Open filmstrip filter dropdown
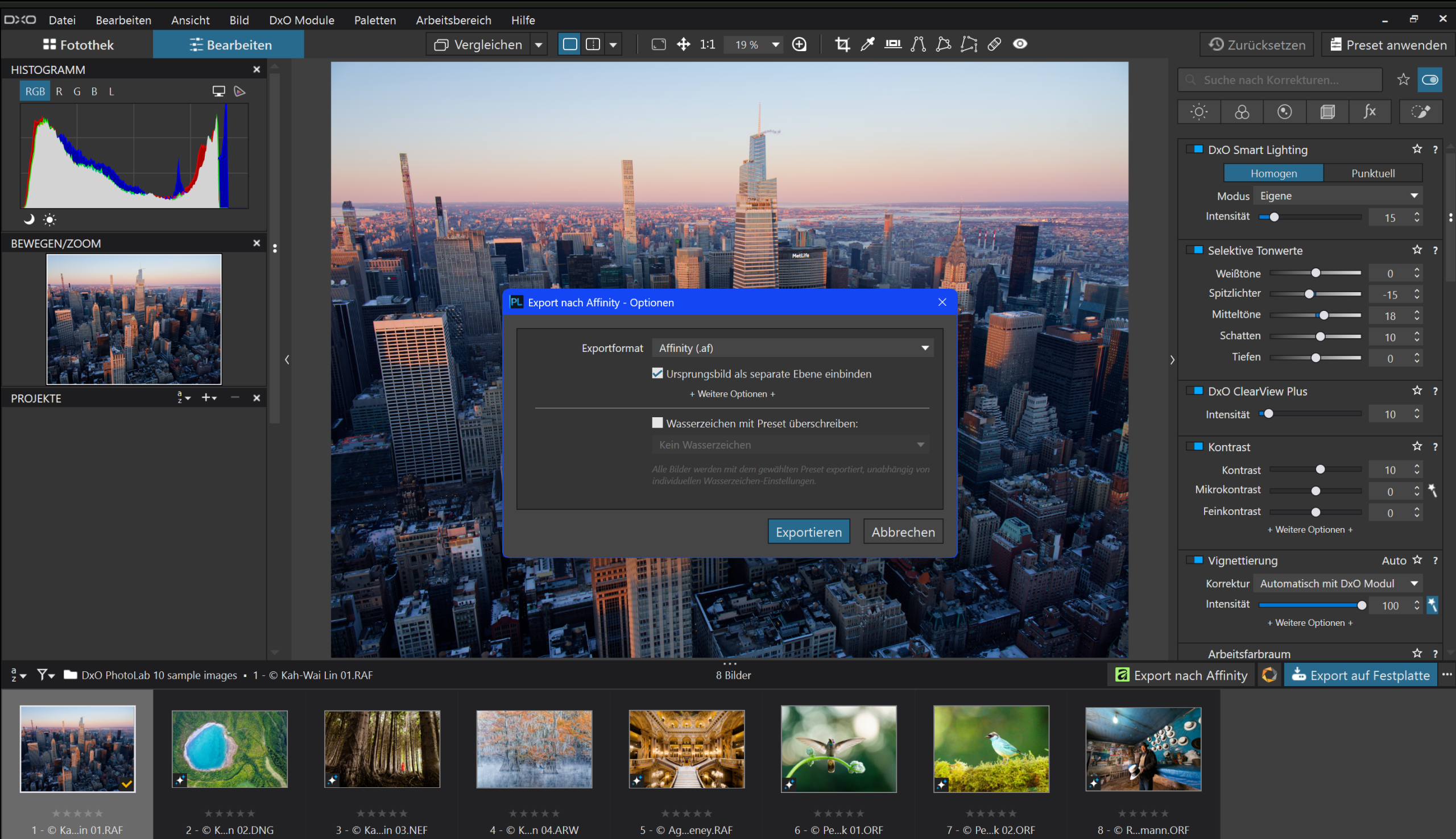1456x839 pixels. coord(45,675)
